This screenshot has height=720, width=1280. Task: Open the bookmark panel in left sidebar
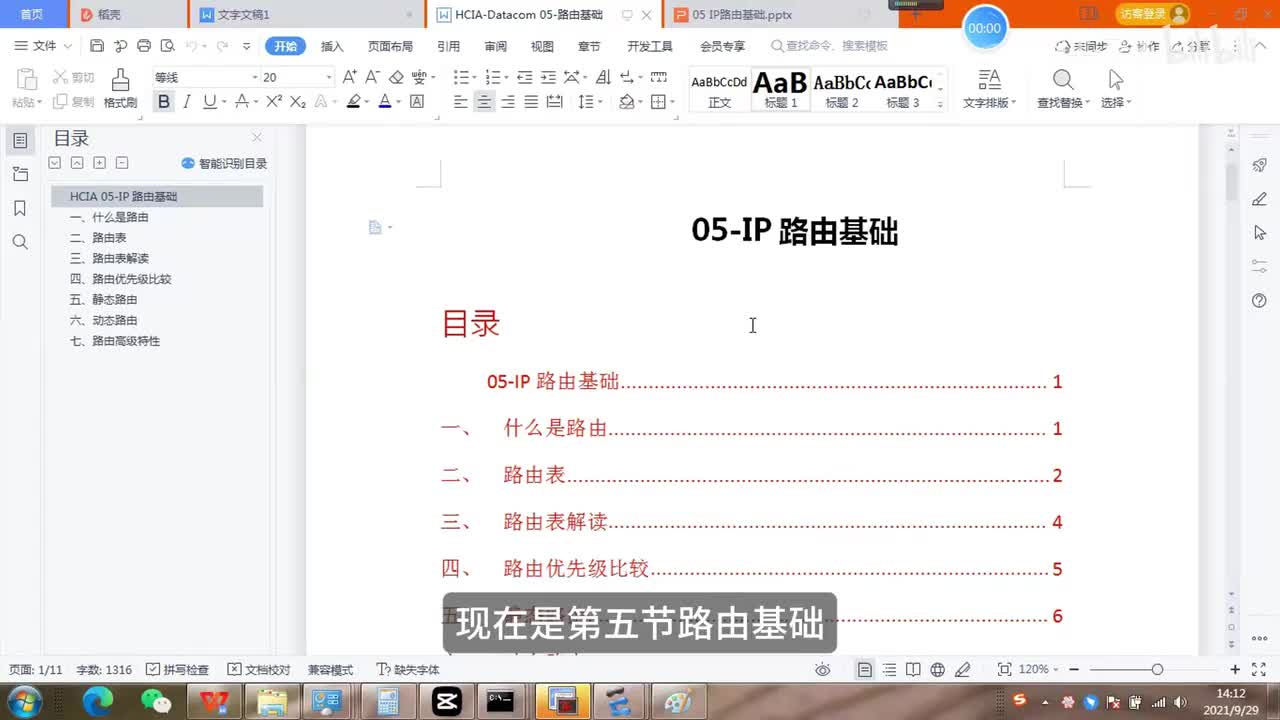[x=20, y=208]
